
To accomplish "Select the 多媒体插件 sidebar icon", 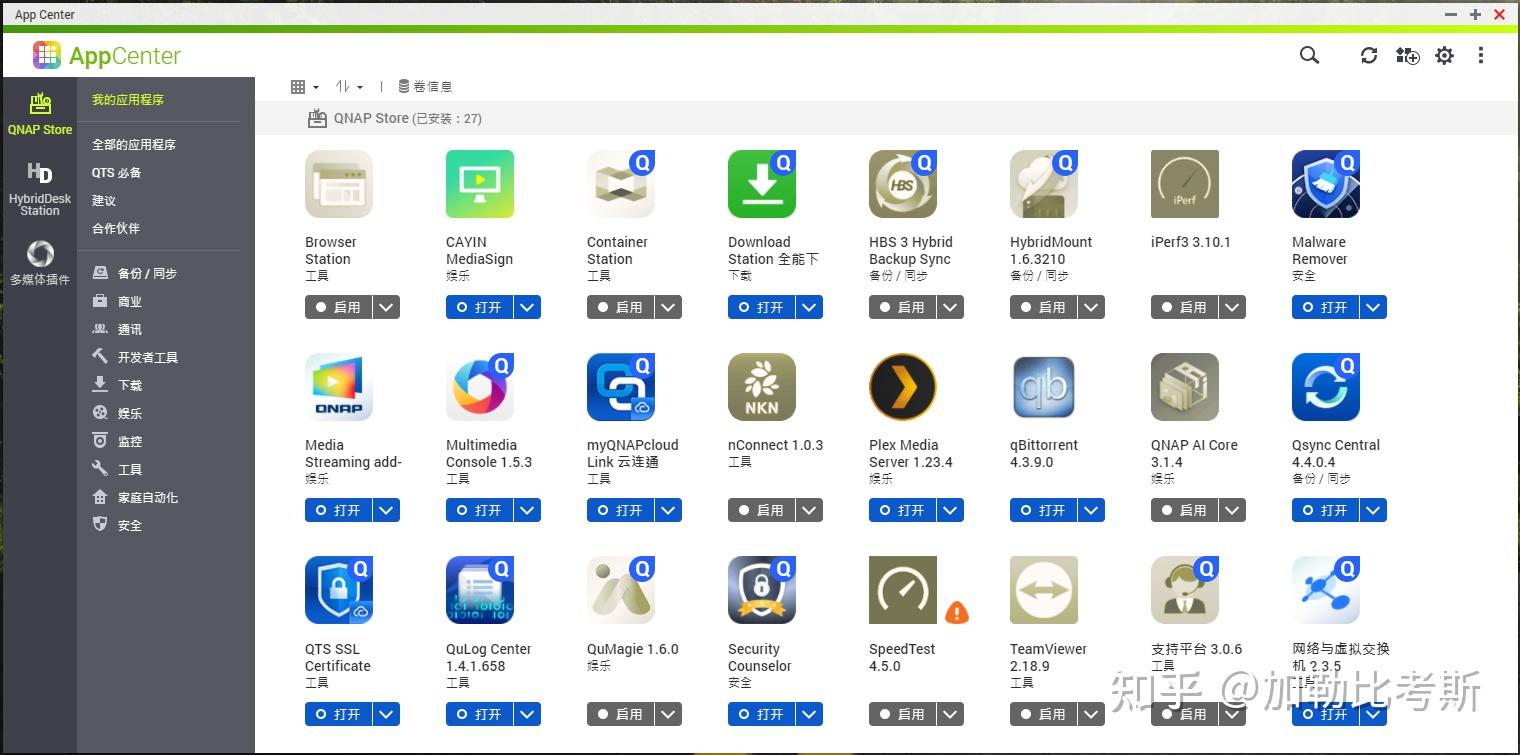I will click(x=40, y=255).
